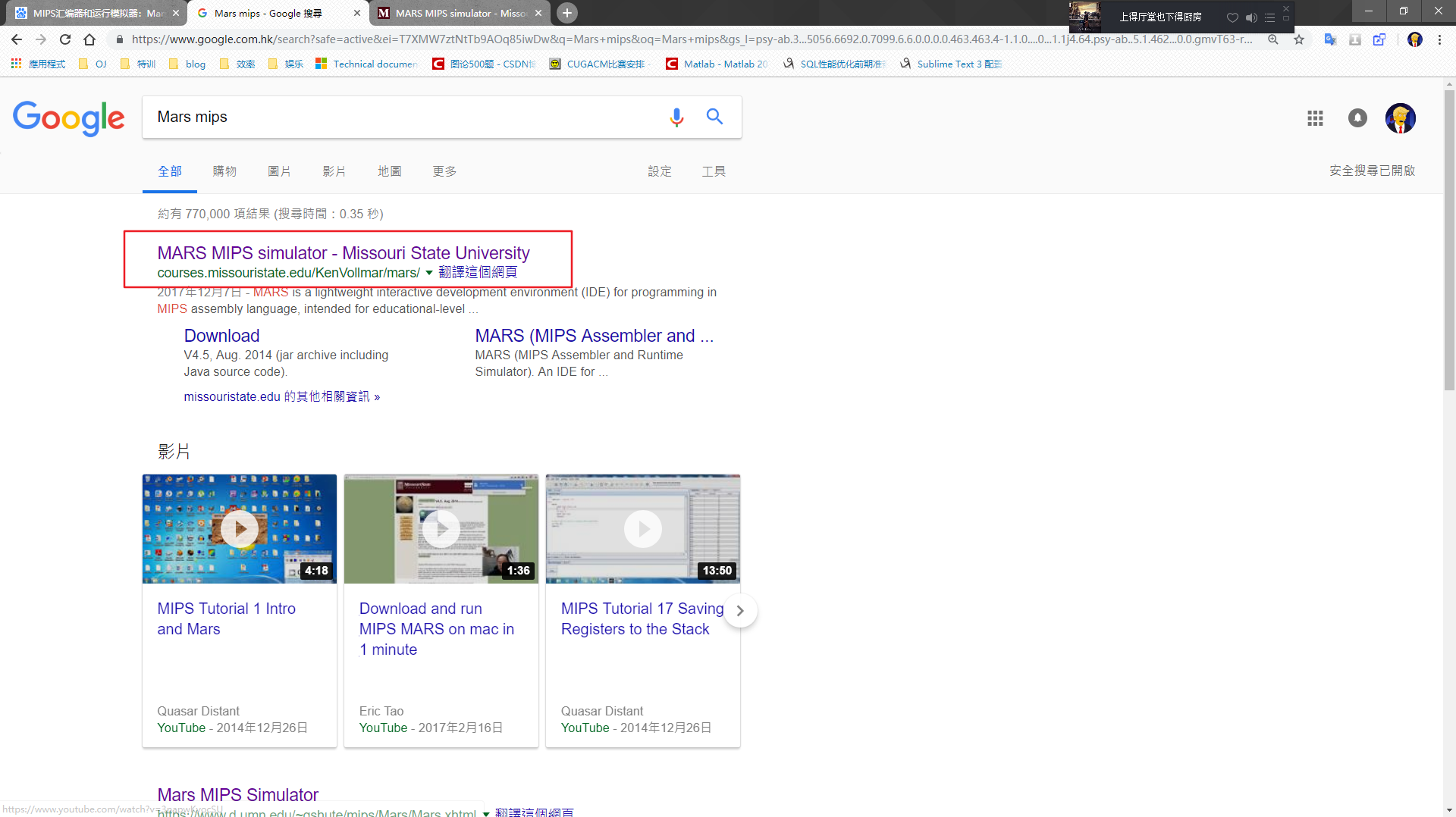Open MARS MIPS simulator - Missouri State University result
The image size is (1456, 817).
pos(343,253)
